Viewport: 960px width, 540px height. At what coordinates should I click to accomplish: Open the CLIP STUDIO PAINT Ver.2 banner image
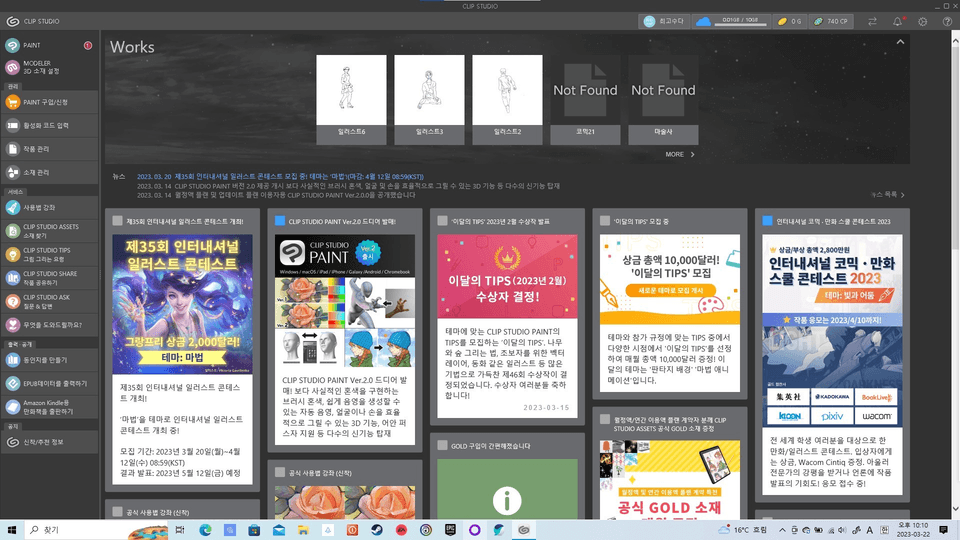(345, 301)
